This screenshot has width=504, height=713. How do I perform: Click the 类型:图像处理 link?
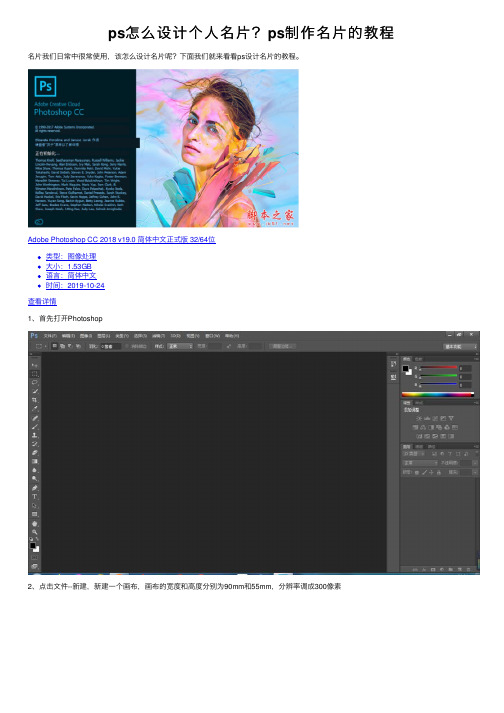tap(71, 256)
